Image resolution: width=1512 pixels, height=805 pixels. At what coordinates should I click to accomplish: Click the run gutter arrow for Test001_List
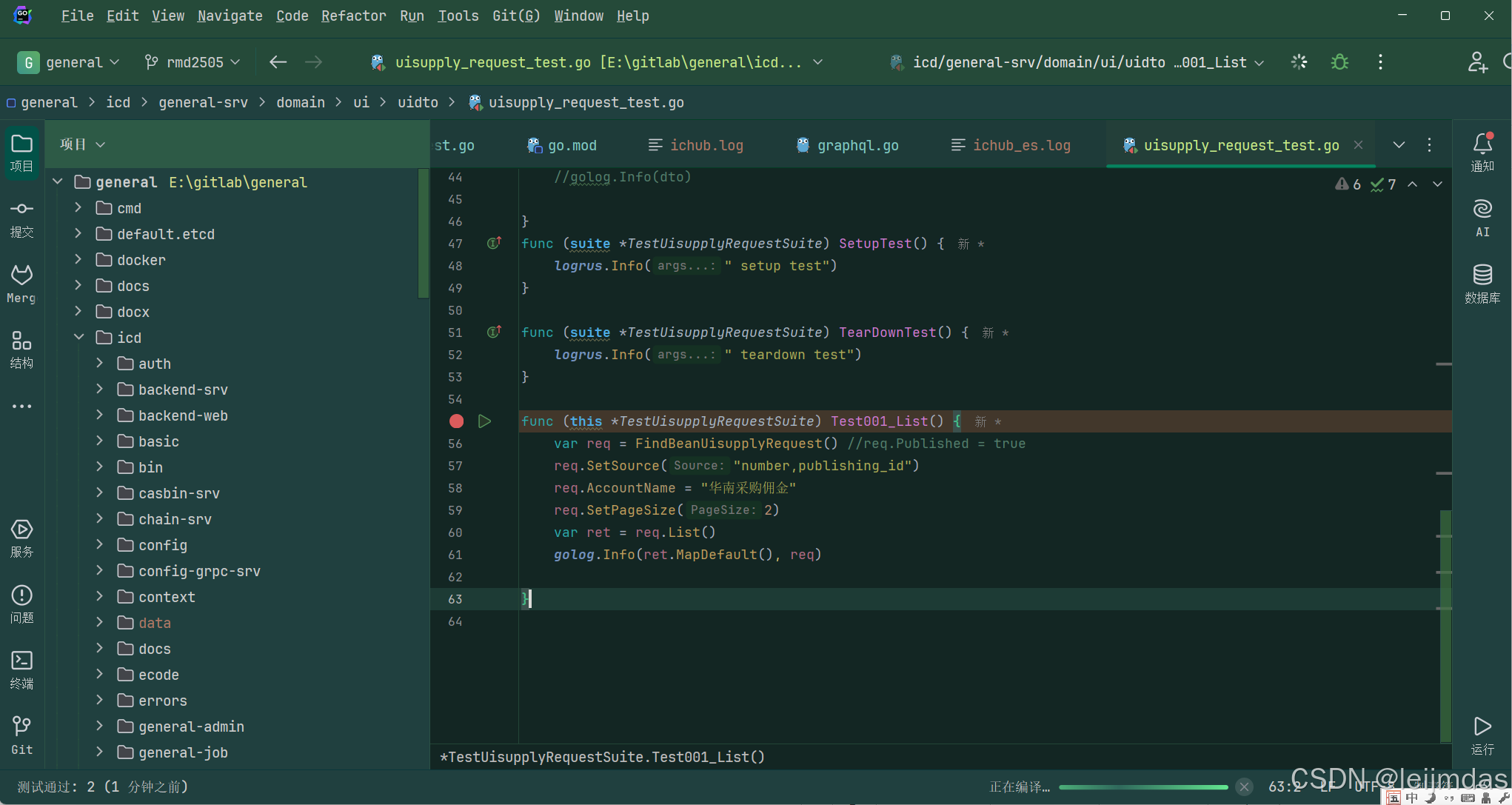click(x=484, y=421)
